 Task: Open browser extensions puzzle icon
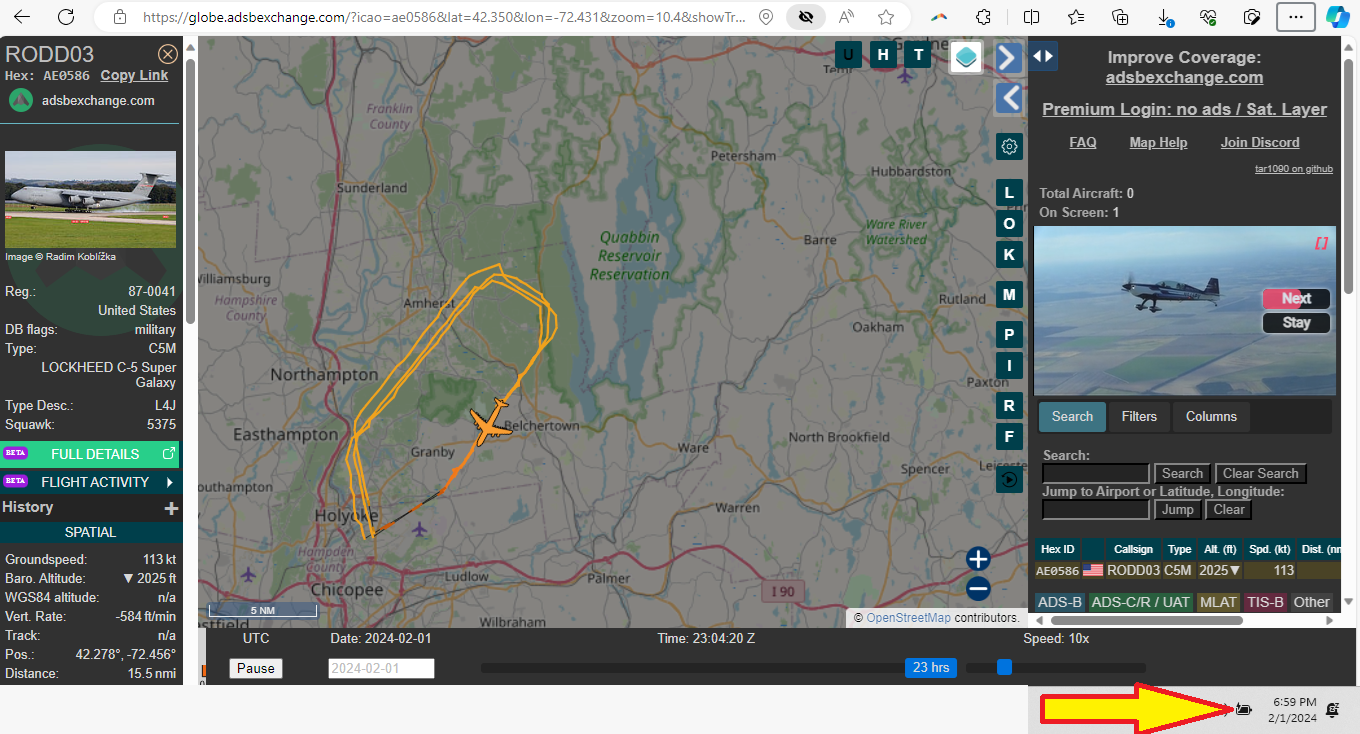point(983,17)
